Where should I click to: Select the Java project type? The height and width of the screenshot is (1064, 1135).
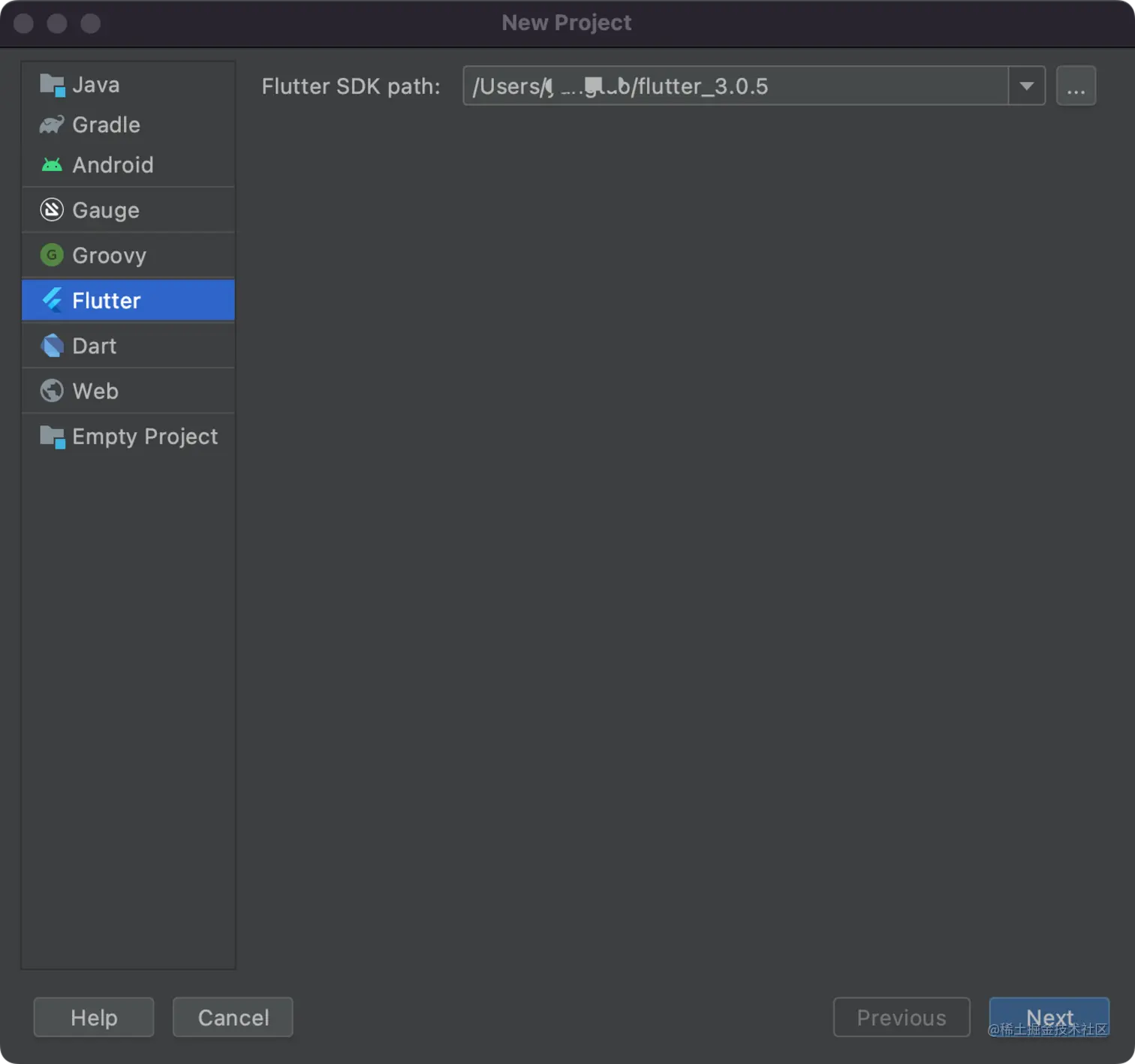(128, 85)
